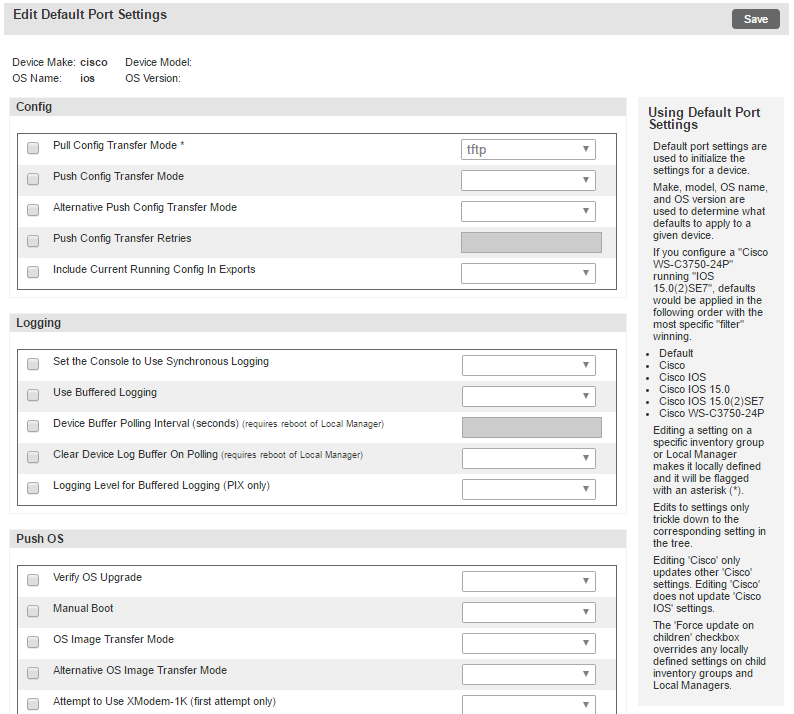Image resolution: width=794 pixels, height=714 pixels.
Task: Open Include Current Running Config dropdown
Action: (528, 273)
